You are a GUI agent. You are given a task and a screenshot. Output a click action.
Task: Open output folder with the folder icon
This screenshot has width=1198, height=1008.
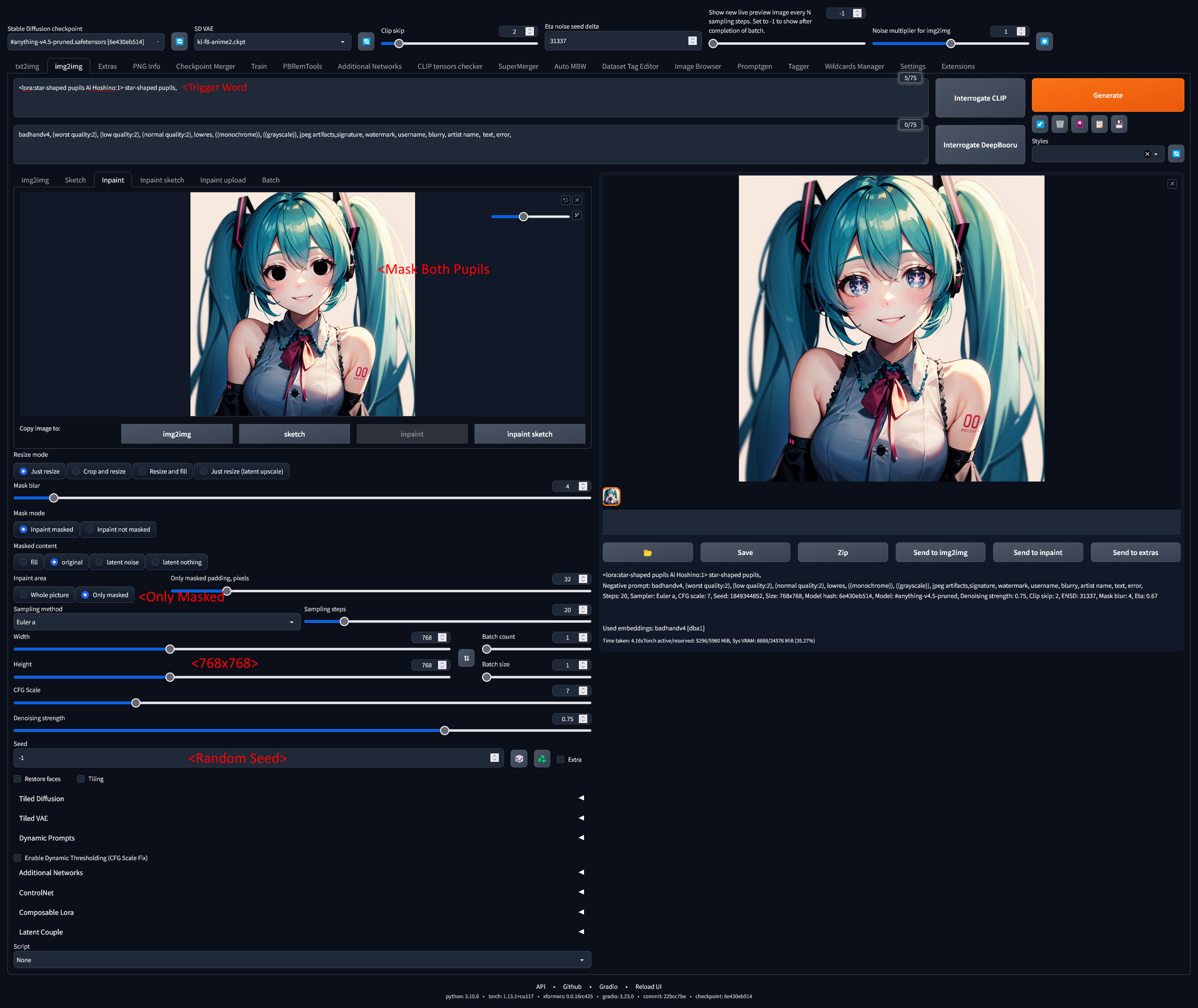tap(647, 553)
